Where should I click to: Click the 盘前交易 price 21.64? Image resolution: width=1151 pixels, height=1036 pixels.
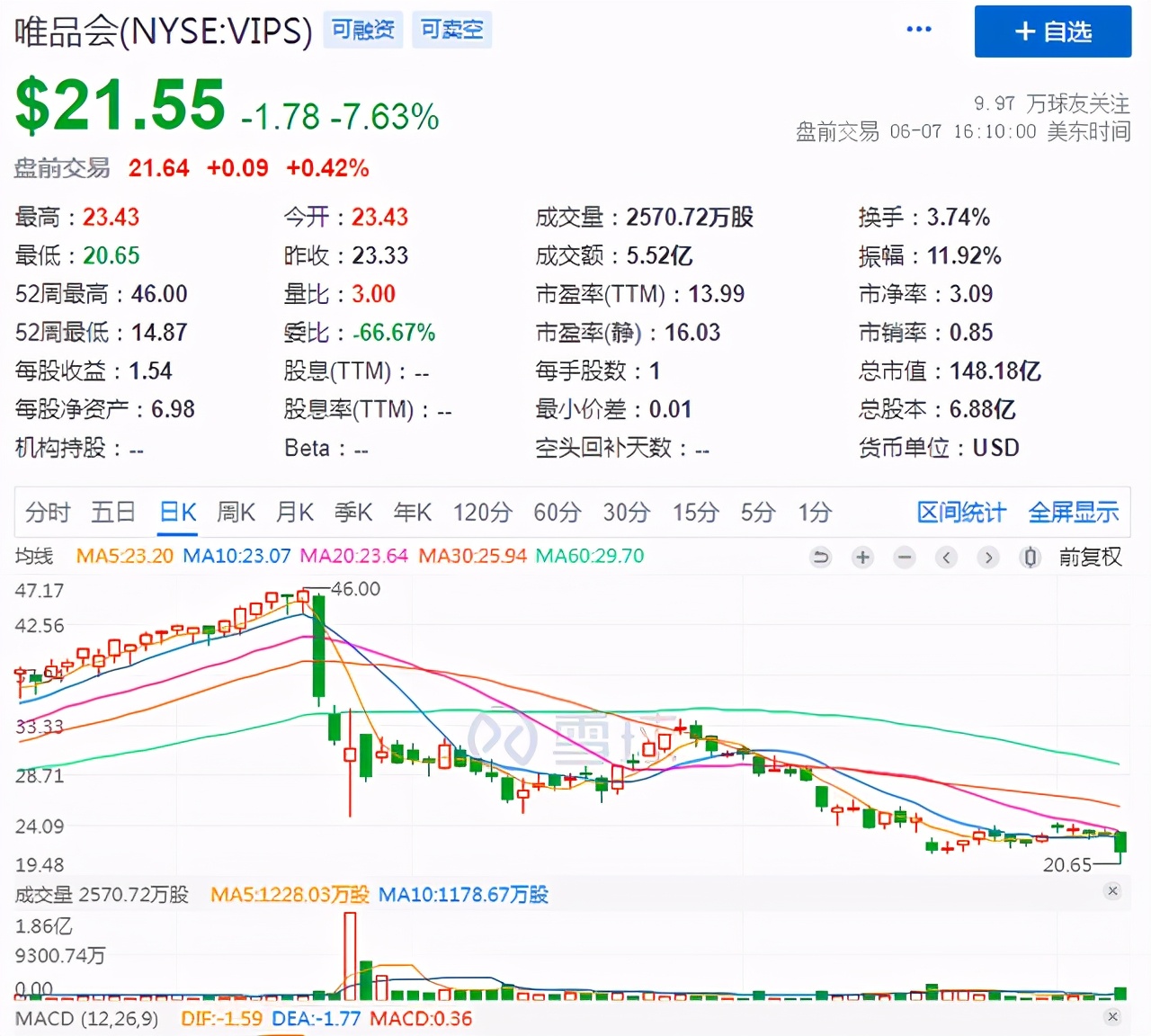pyautogui.click(x=159, y=168)
